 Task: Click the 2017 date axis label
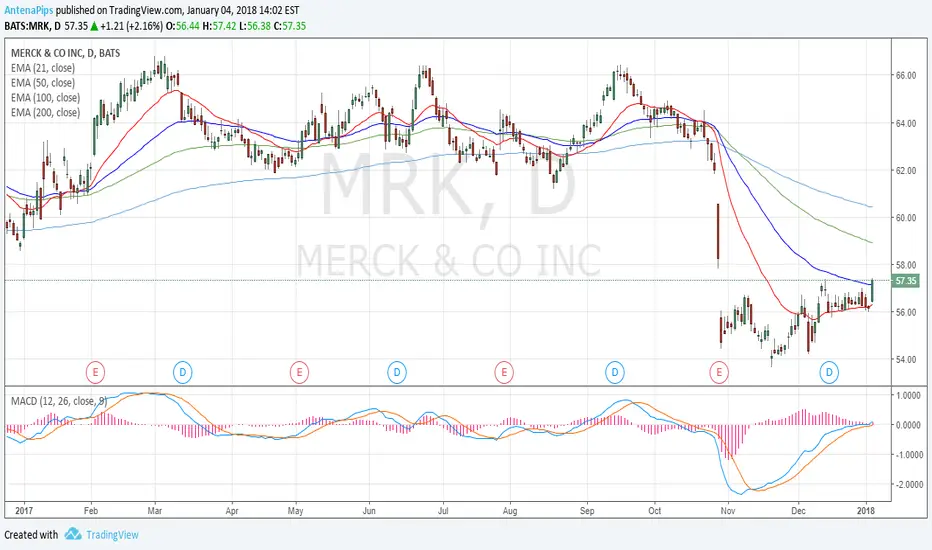click(x=24, y=511)
